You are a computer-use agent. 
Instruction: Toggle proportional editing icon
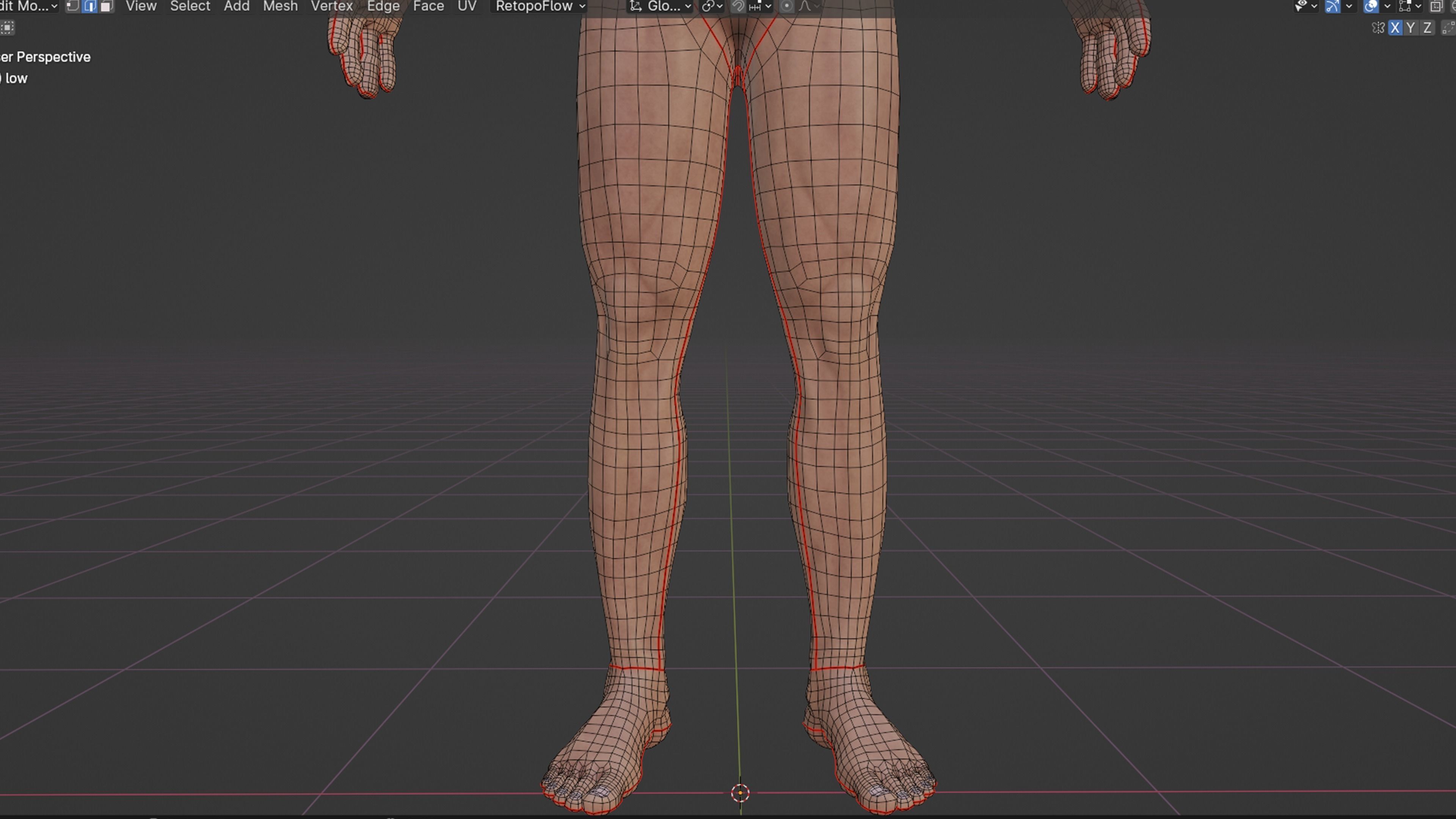(x=786, y=6)
